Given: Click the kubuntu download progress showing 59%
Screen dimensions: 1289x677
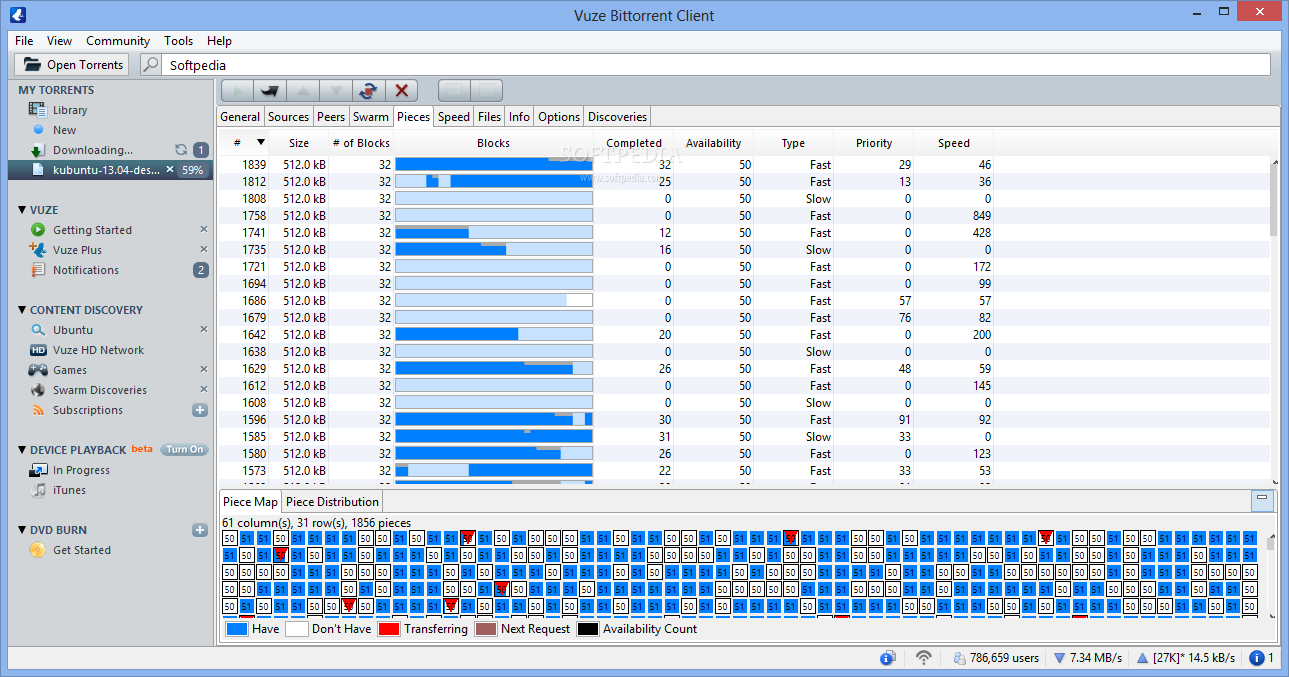Looking at the screenshot, I should point(196,169).
